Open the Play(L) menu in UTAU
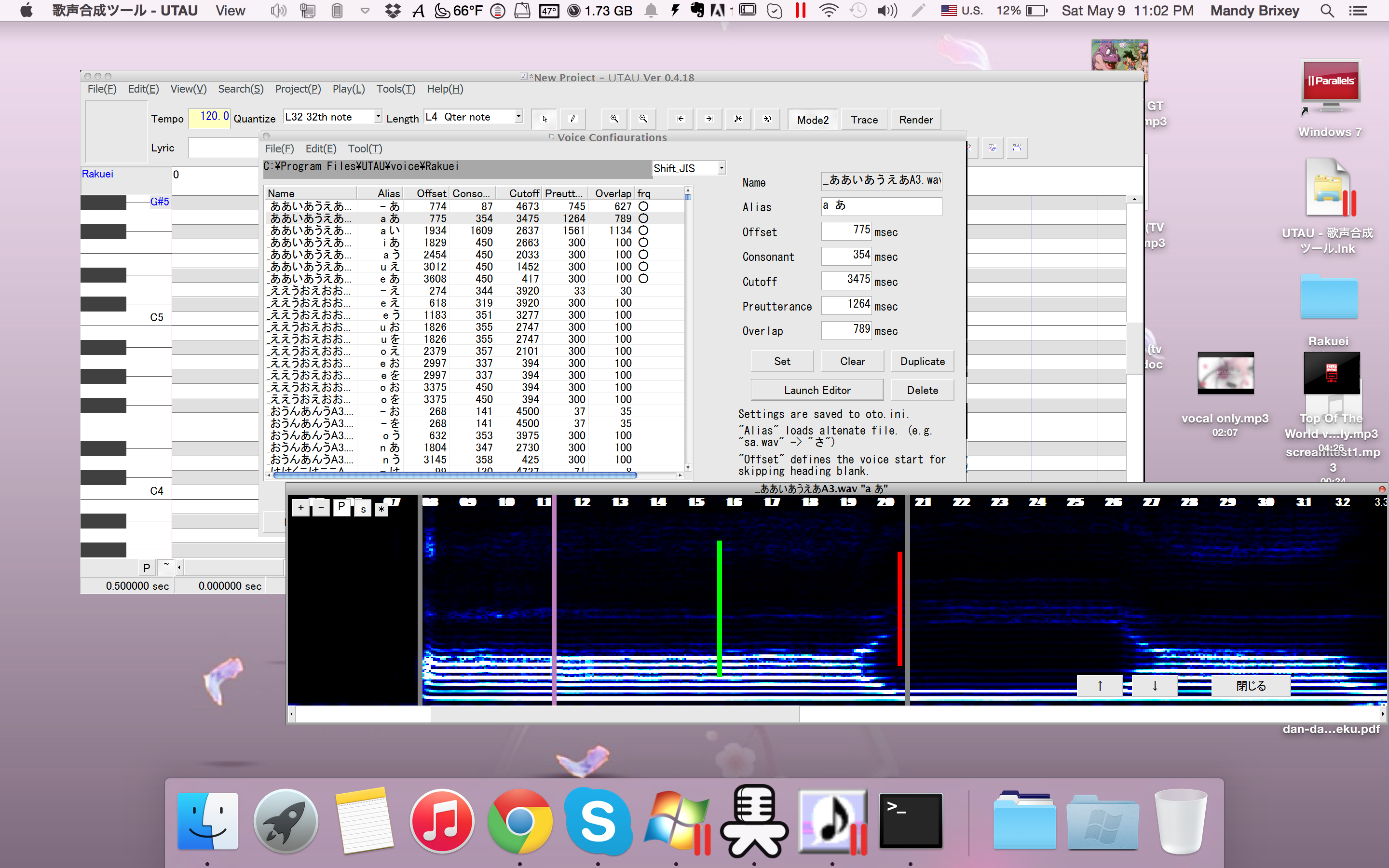The image size is (1389, 868). (348, 89)
